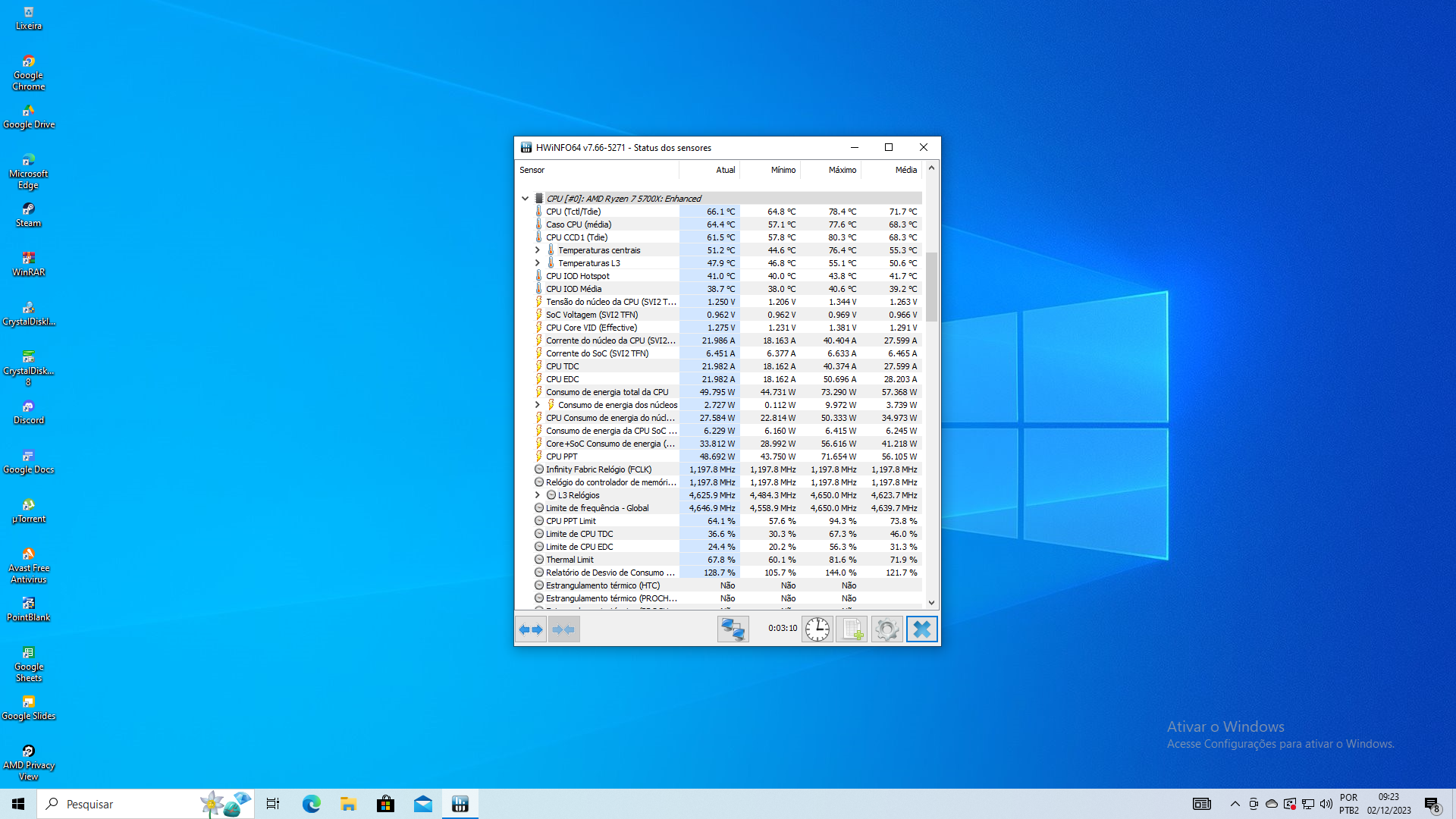This screenshot has height=819, width=1456.
Task: Click the clock reset timer icon
Action: [x=817, y=629]
